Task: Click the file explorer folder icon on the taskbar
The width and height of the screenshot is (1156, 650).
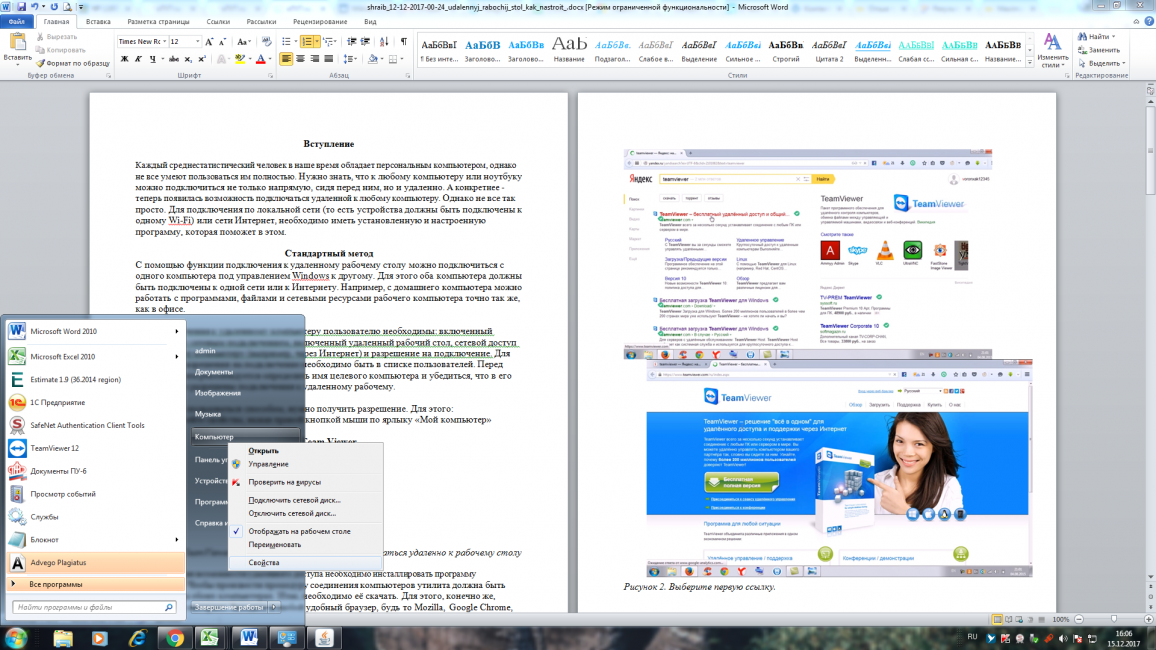Action: [63, 638]
